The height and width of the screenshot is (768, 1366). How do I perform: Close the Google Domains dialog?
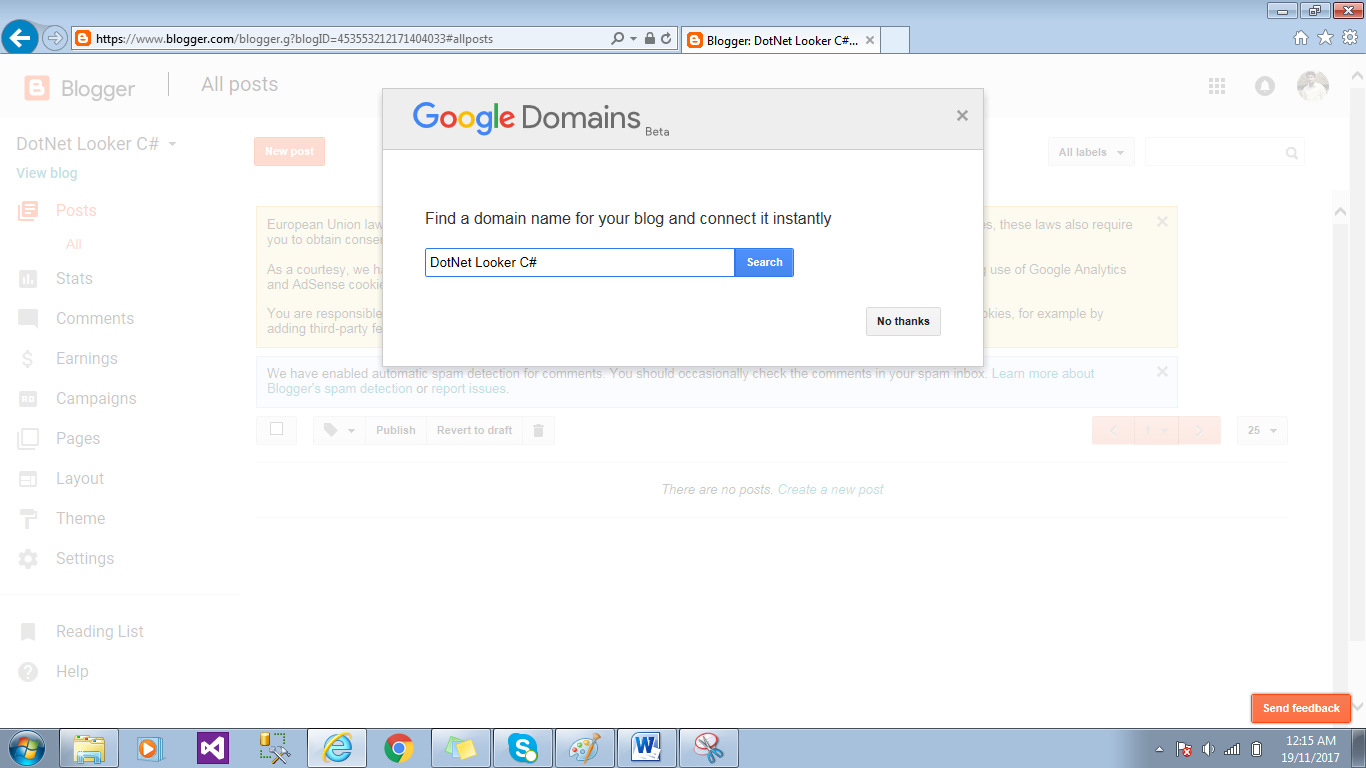(x=962, y=116)
